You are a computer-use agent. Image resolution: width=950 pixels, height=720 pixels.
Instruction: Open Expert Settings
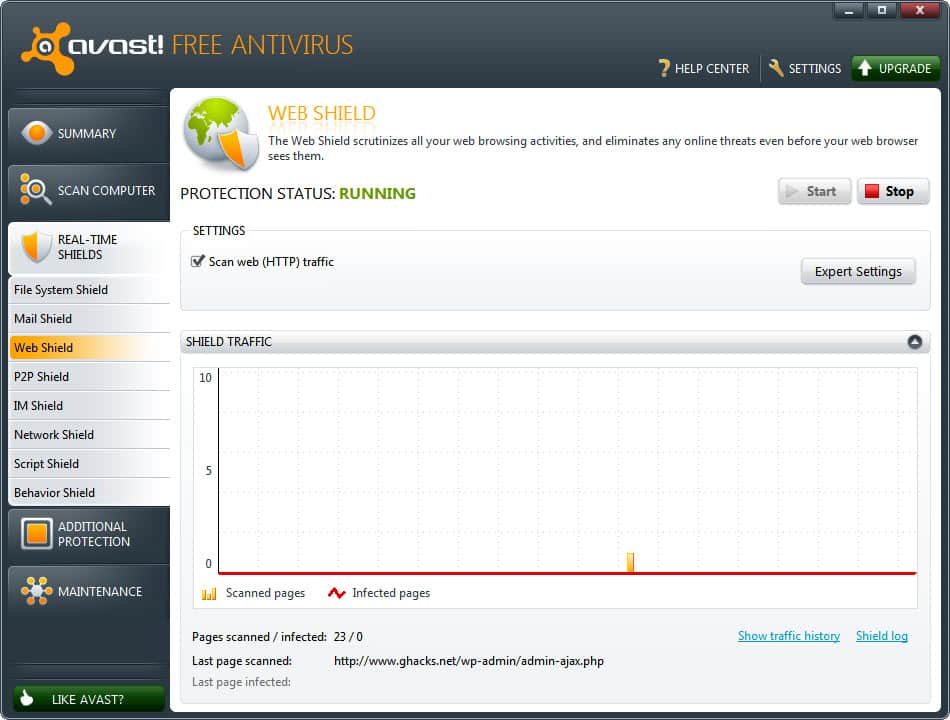pos(857,271)
